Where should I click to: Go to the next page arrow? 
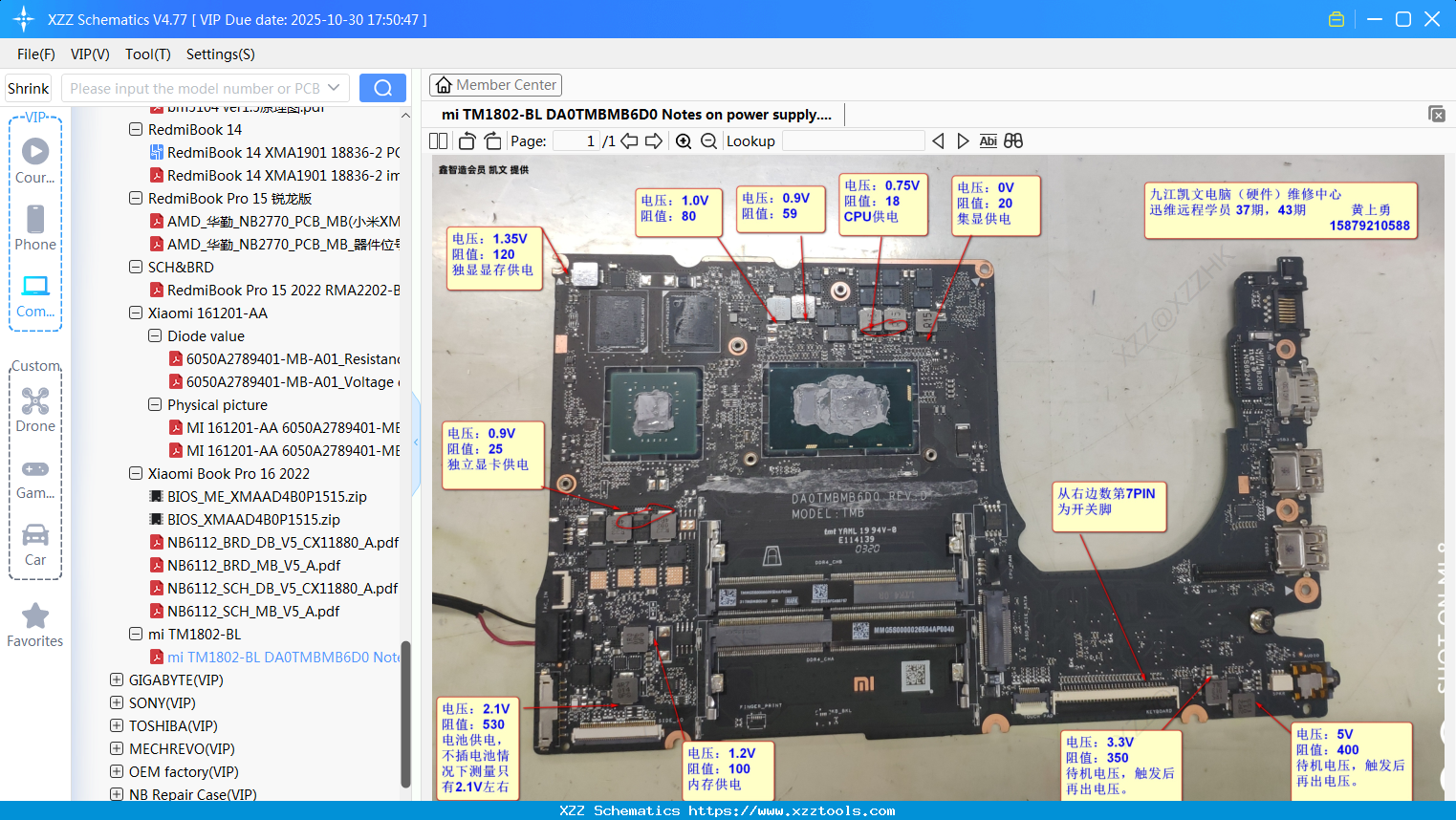pyautogui.click(x=654, y=140)
